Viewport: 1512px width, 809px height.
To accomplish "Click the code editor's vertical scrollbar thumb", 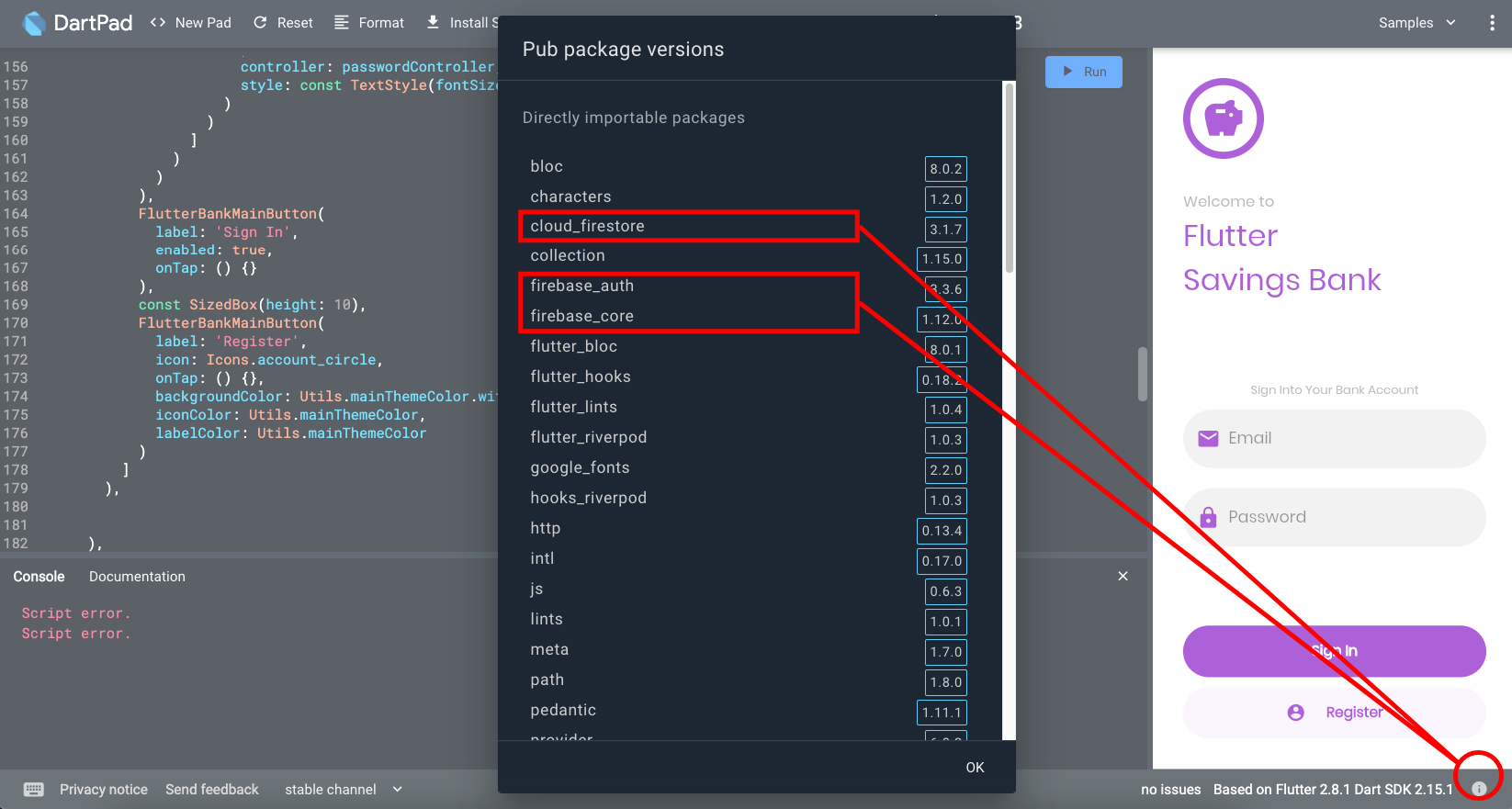I will pos(1143,374).
